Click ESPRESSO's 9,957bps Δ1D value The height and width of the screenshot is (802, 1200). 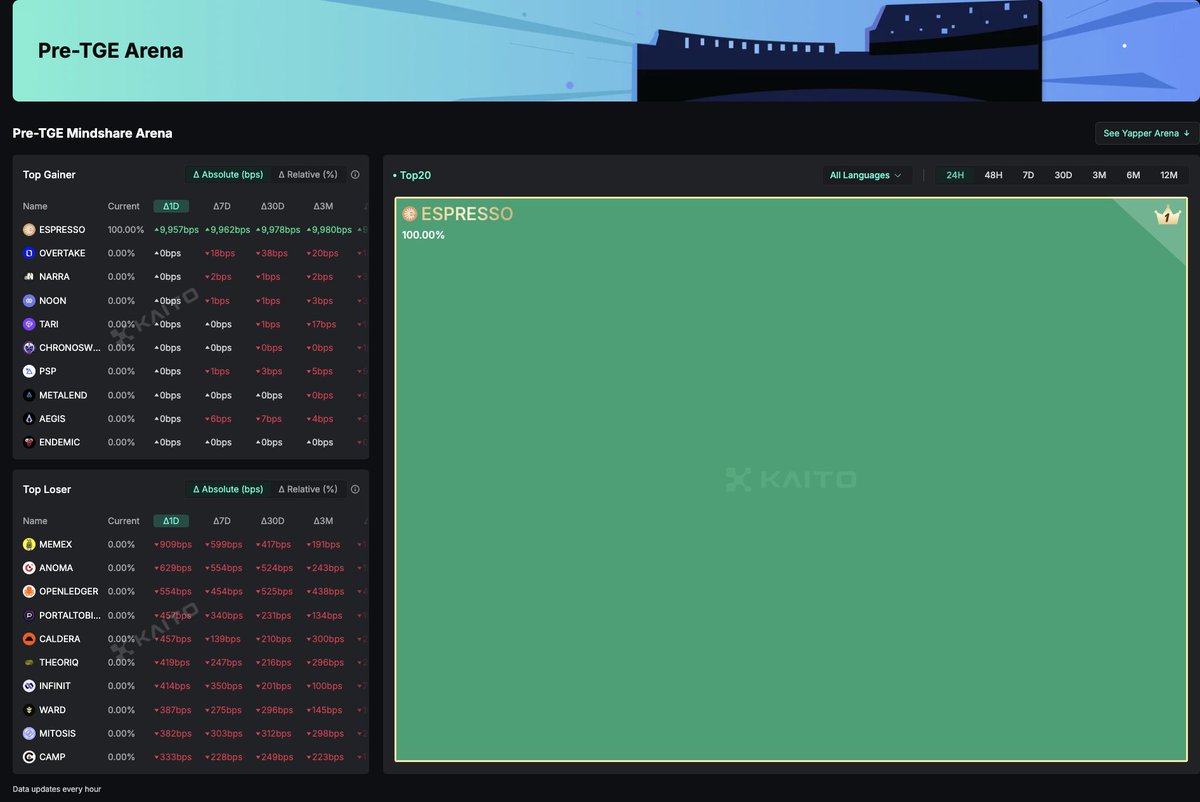[176, 230]
